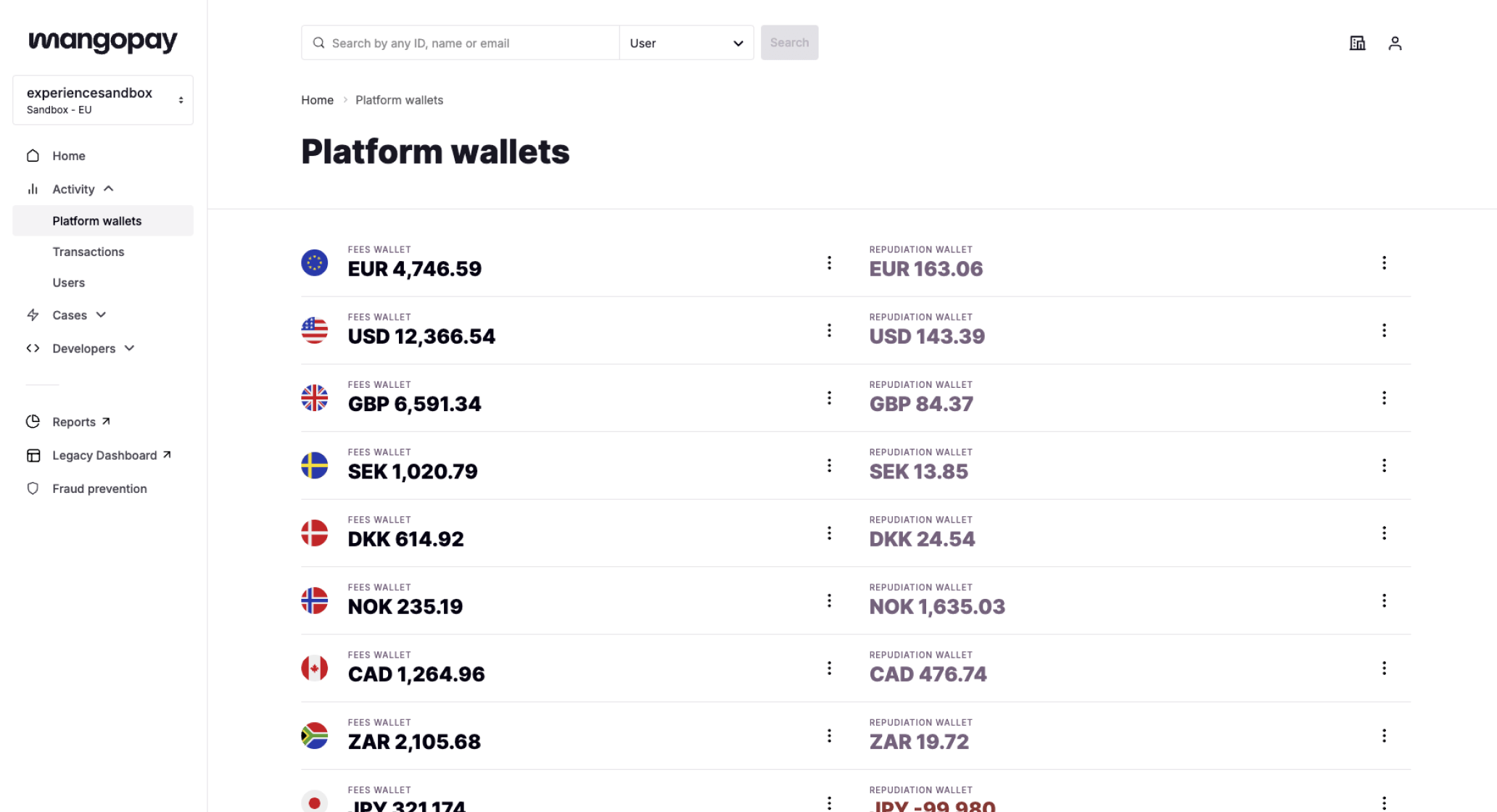Click the Home house icon in sidebar
1497x812 pixels.
point(33,155)
